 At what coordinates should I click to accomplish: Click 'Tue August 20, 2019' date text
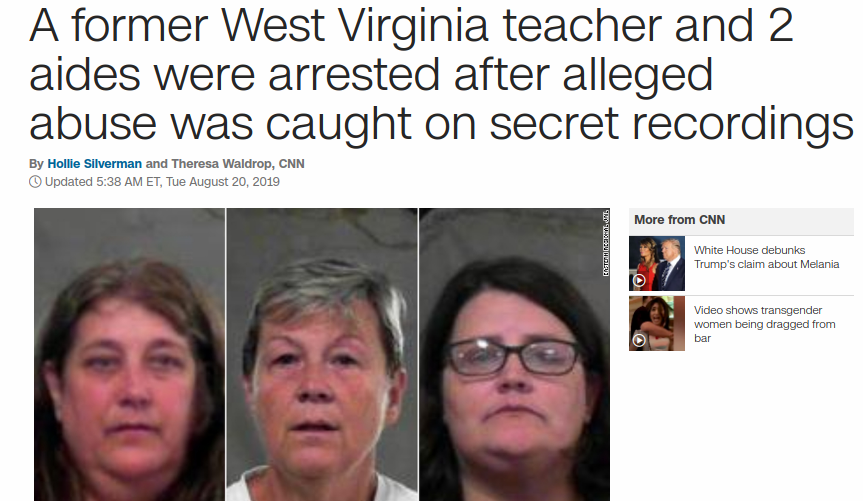point(223,182)
